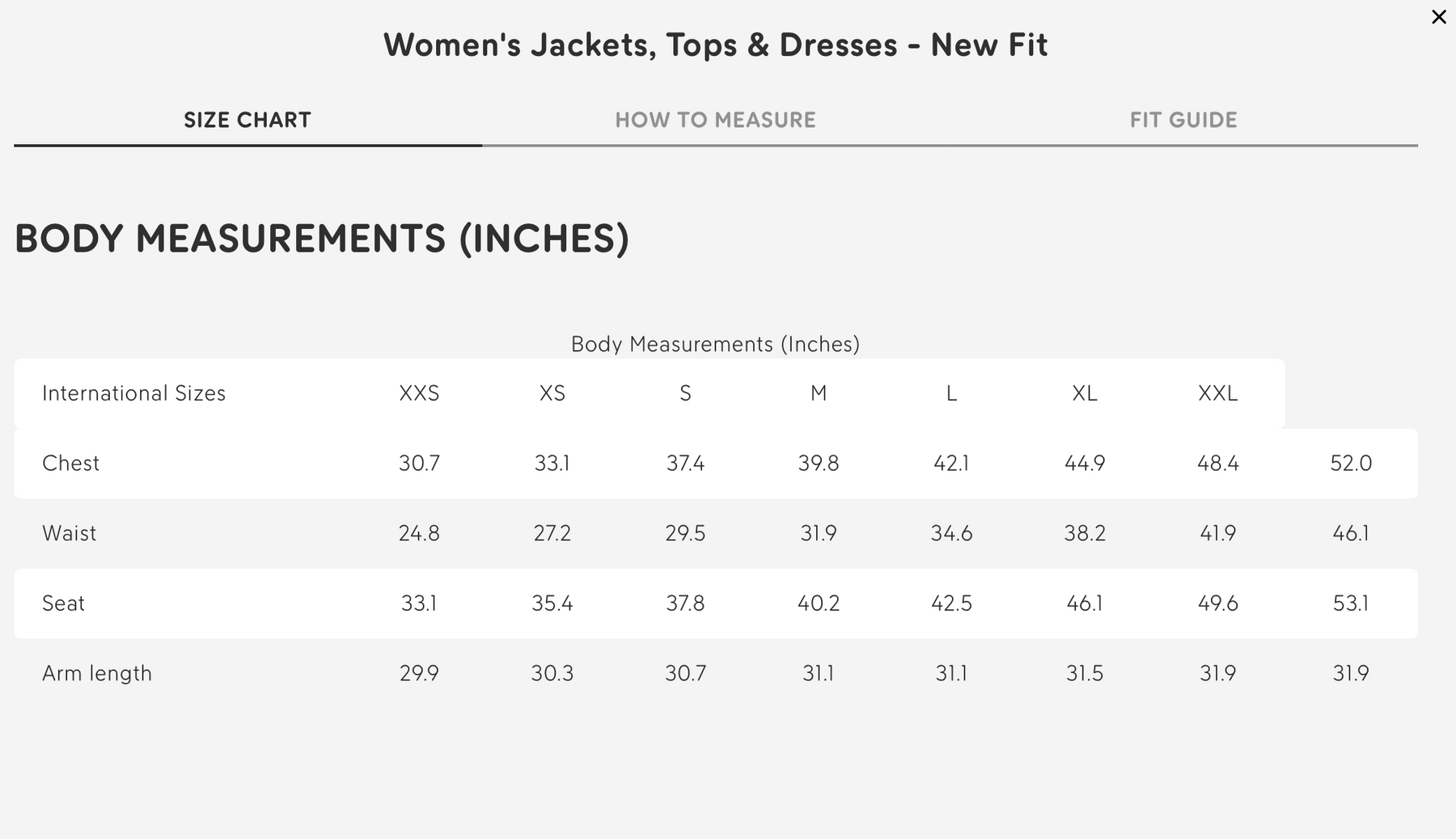This screenshot has height=839, width=1456.
Task: Click the XS size column header
Action: pos(552,393)
